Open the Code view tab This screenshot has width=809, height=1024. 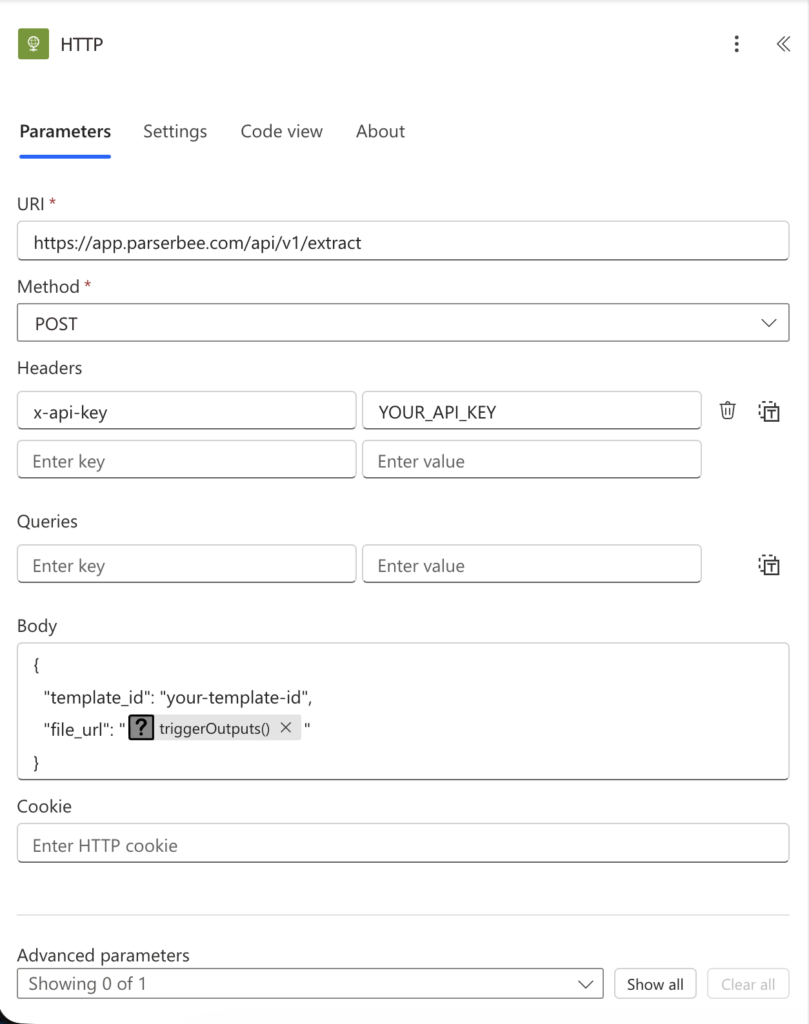click(281, 131)
